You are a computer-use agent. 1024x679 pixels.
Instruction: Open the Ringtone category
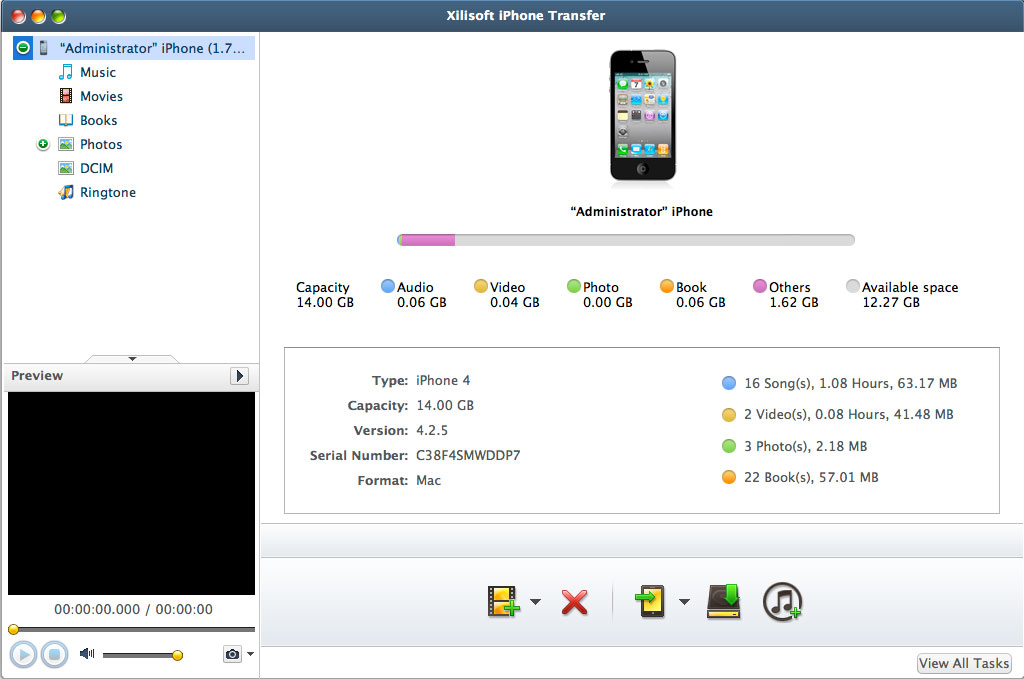click(x=108, y=193)
